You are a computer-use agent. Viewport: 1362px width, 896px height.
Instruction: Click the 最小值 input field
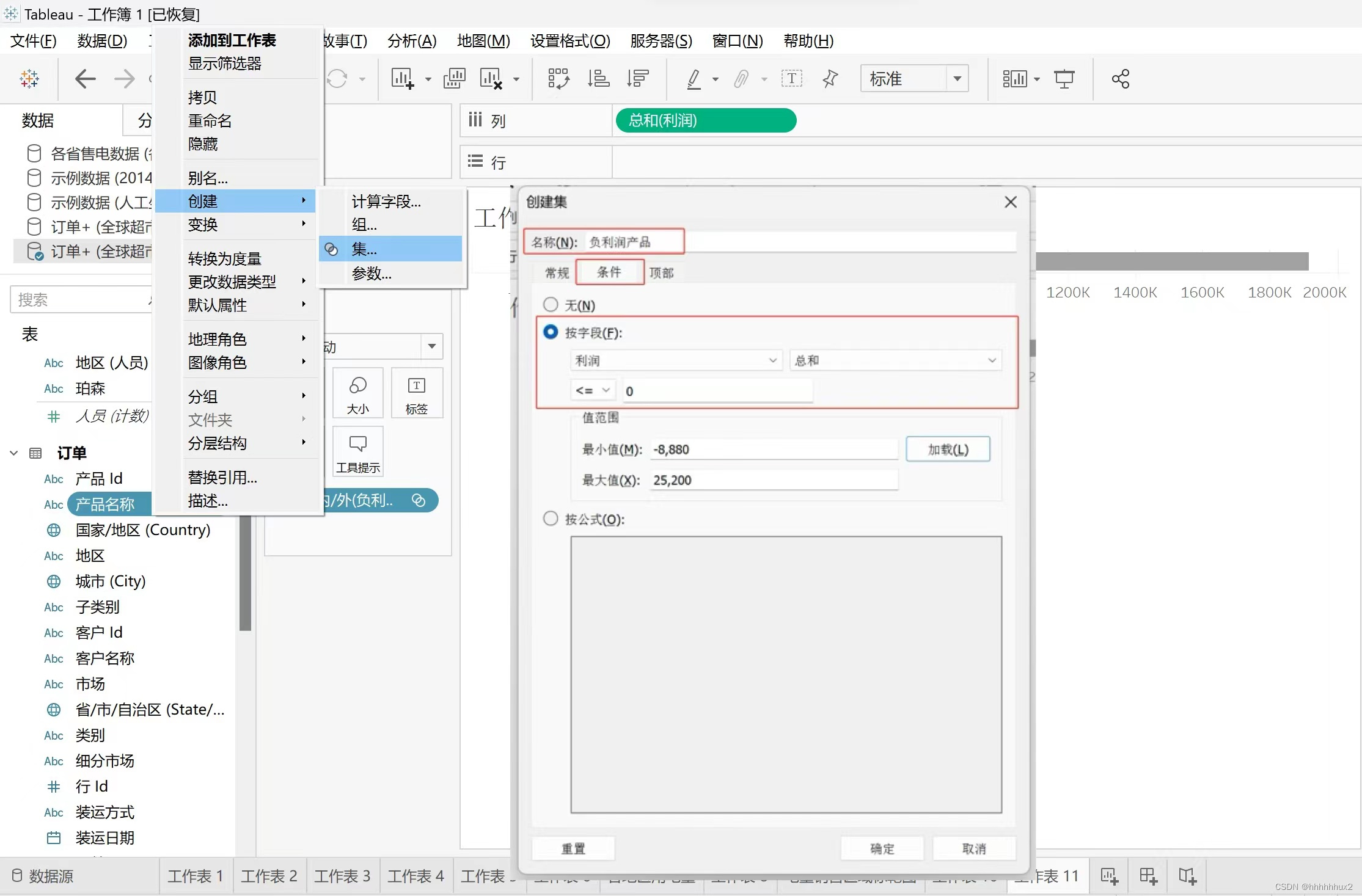(x=773, y=450)
